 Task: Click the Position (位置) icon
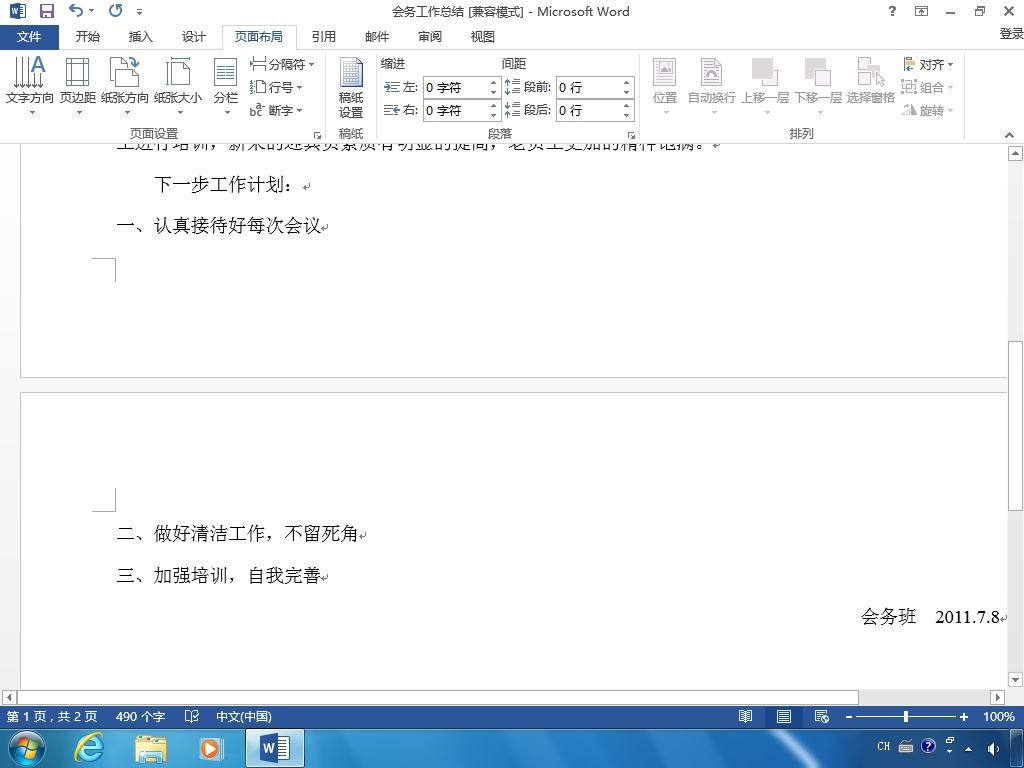pyautogui.click(x=665, y=86)
